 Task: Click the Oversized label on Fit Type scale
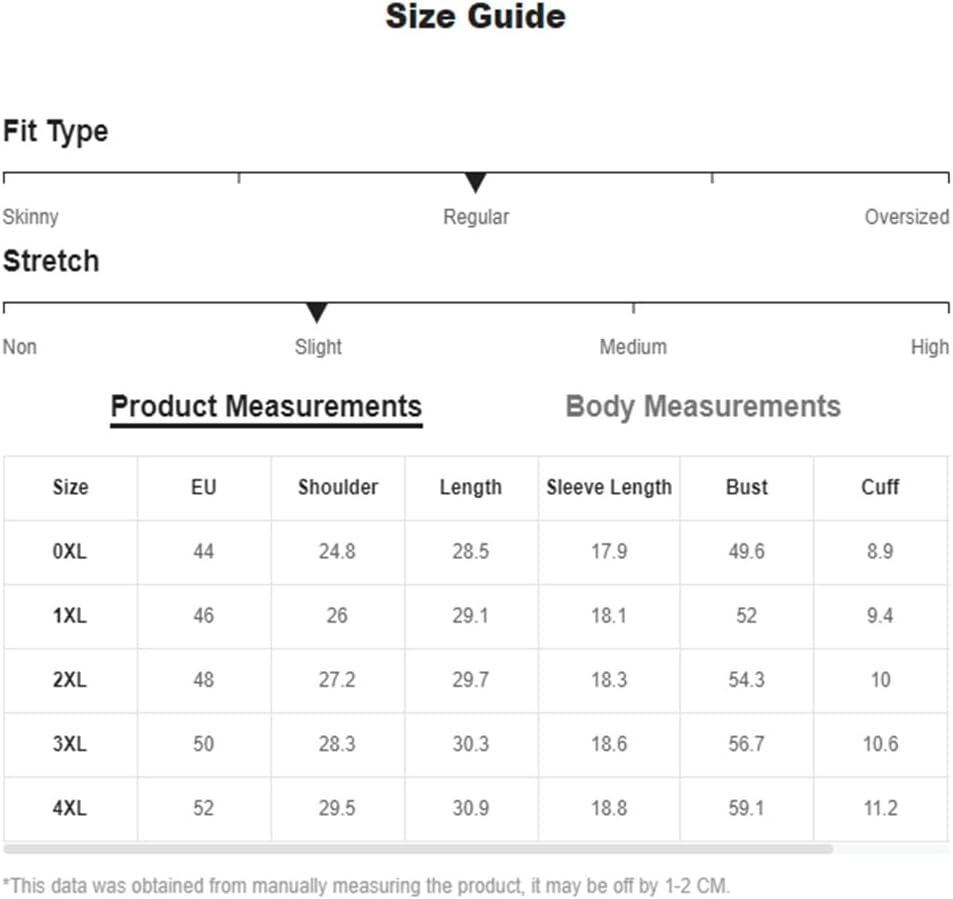point(907,216)
